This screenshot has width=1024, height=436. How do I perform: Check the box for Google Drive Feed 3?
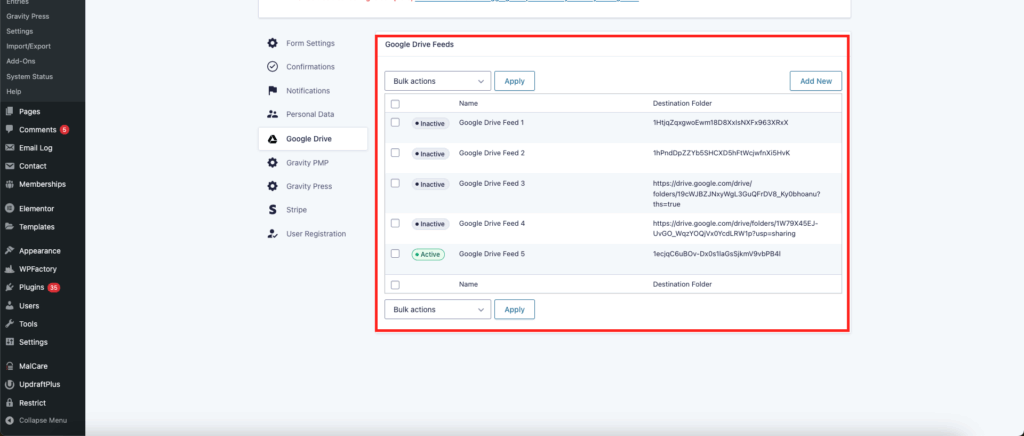tap(395, 183)
